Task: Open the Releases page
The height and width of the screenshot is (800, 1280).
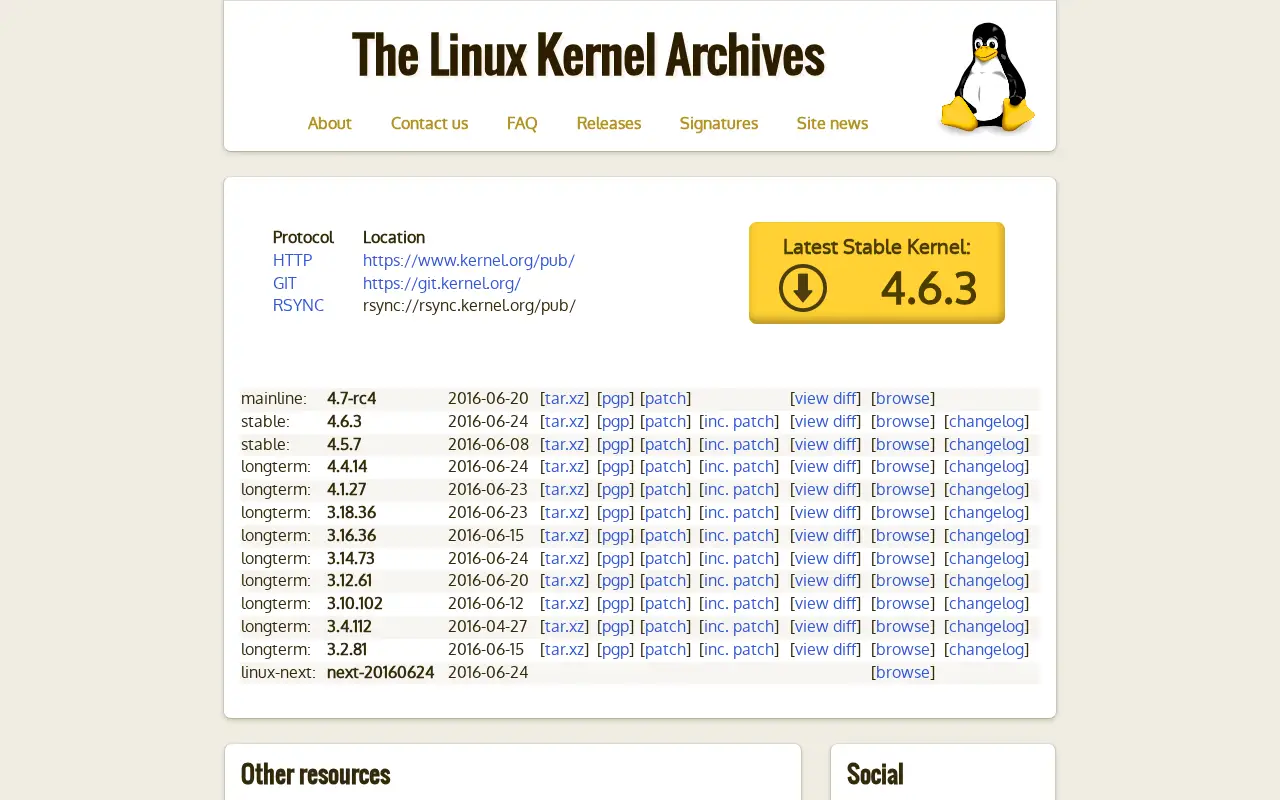Action: 608,123
